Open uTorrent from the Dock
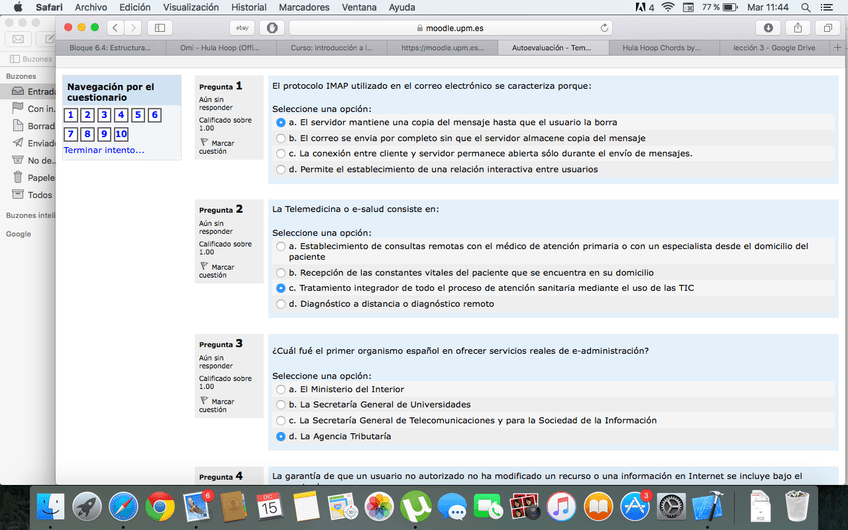This screenshot has height=530, width=848. pos(415,506)
